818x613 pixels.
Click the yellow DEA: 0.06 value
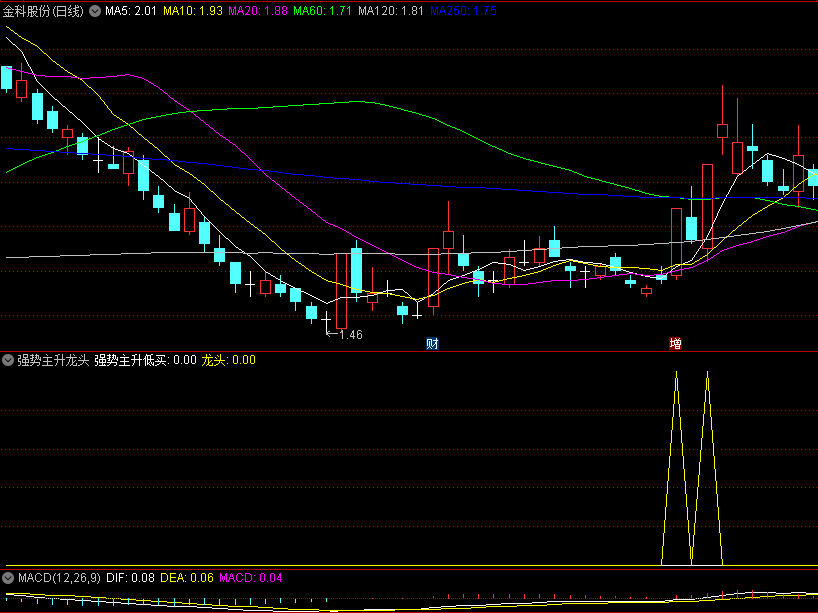[187, 578]
